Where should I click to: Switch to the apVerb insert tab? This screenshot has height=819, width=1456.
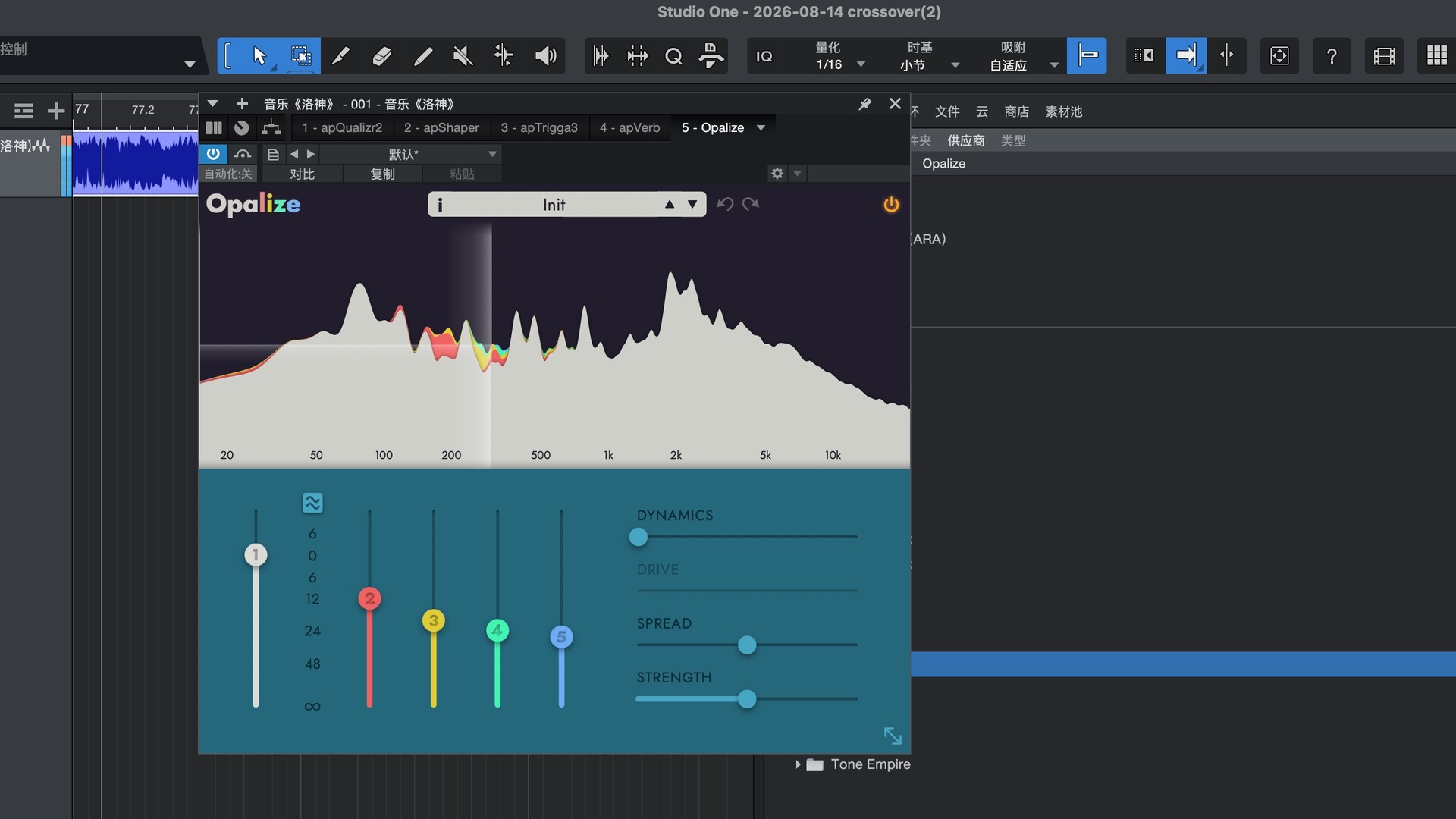click(x=629, y=128)
